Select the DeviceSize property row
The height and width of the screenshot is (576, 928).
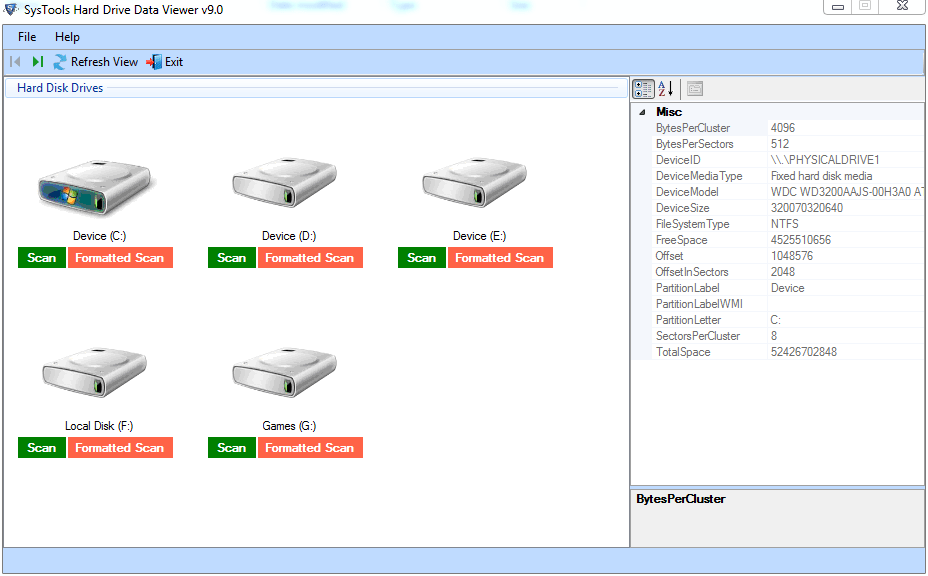(787, 208)
